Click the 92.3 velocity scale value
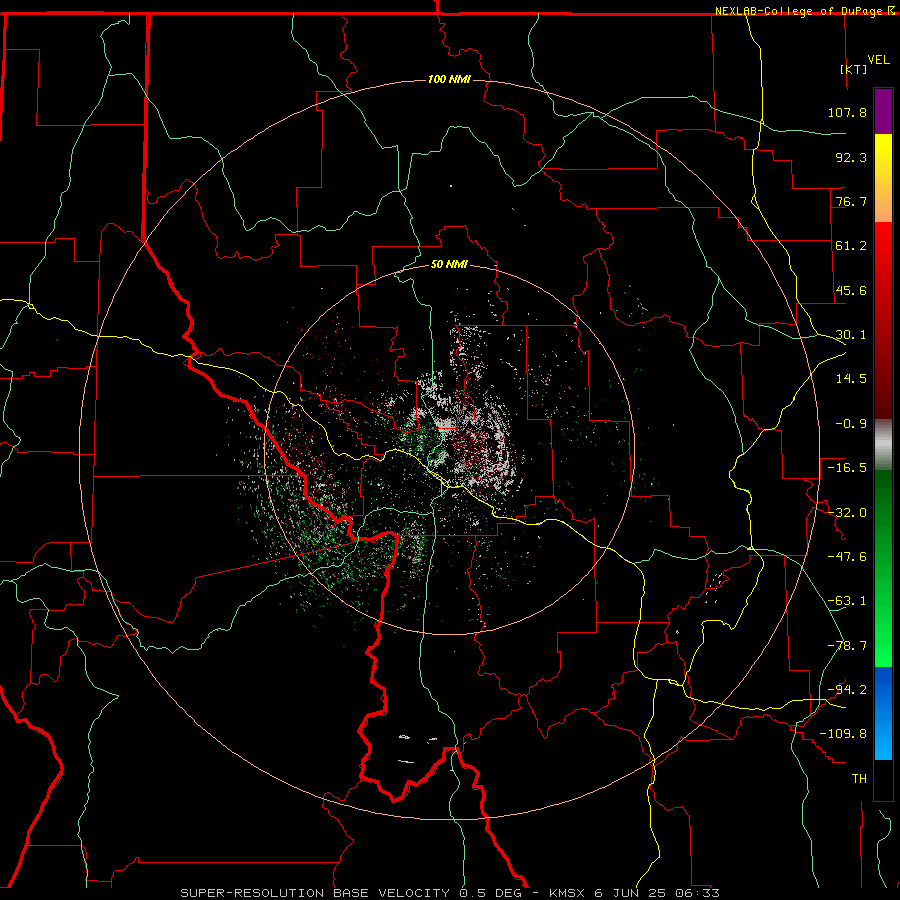Screen dimensions: 900x900 coord(851,157)
